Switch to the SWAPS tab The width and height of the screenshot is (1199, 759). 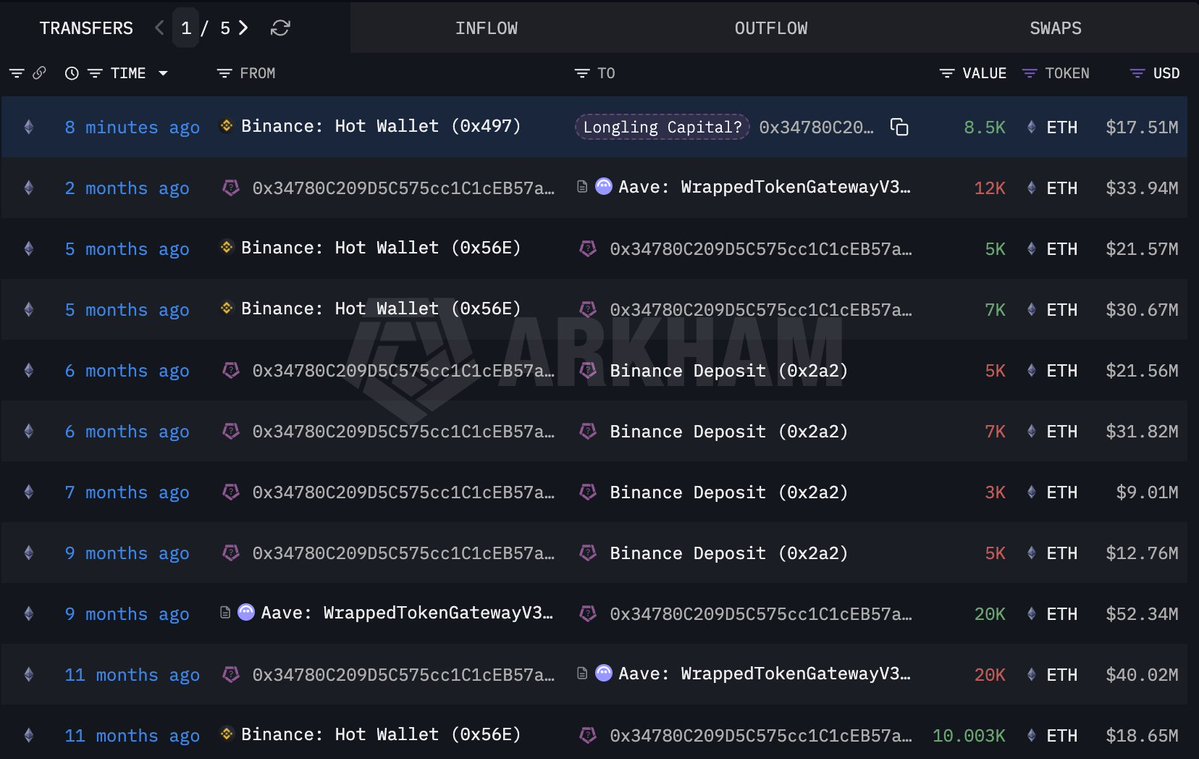pos(1055,28)
